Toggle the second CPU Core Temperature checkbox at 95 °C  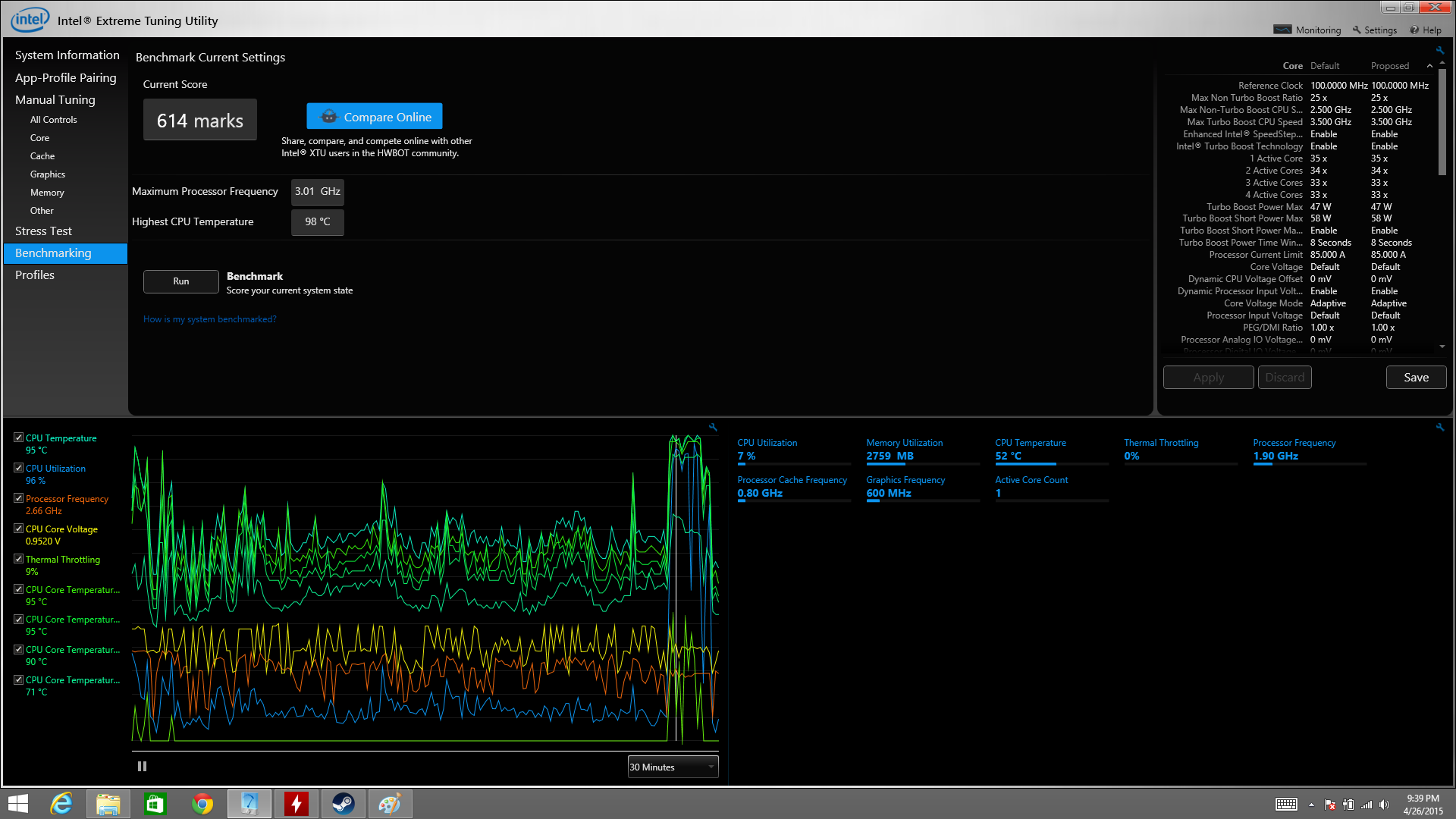pyautogui.click(x=18, y=619)
